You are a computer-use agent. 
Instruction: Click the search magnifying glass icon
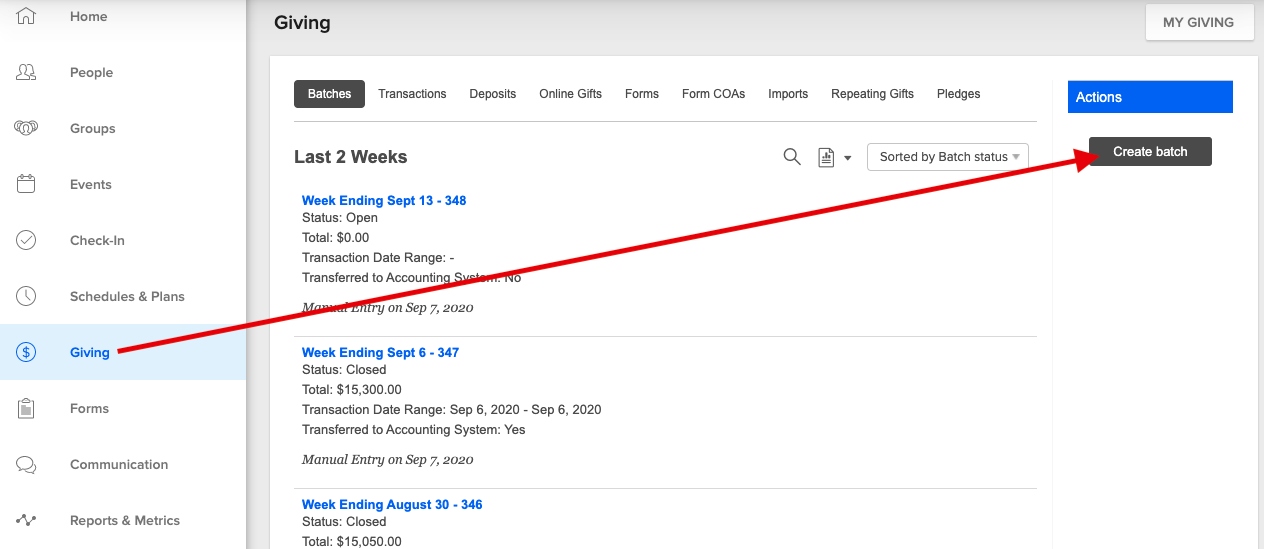(792, 157)
